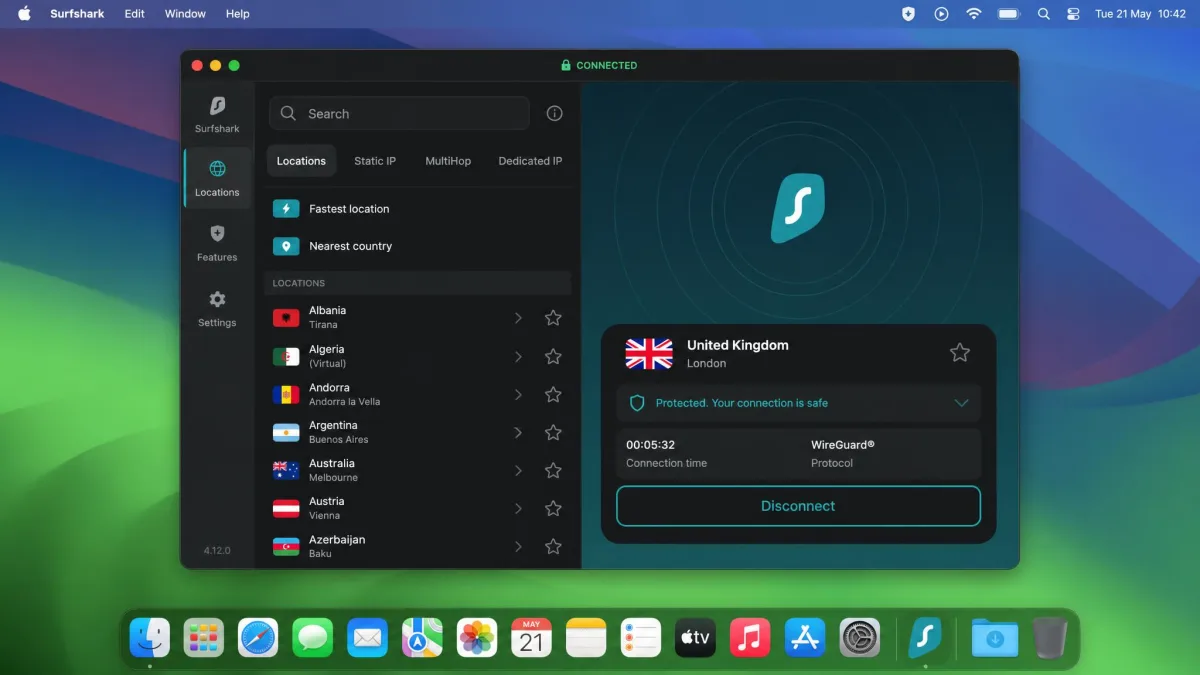Open the Settings gear in sidebar
The image size is (1200, 675).
click(217, 299)
